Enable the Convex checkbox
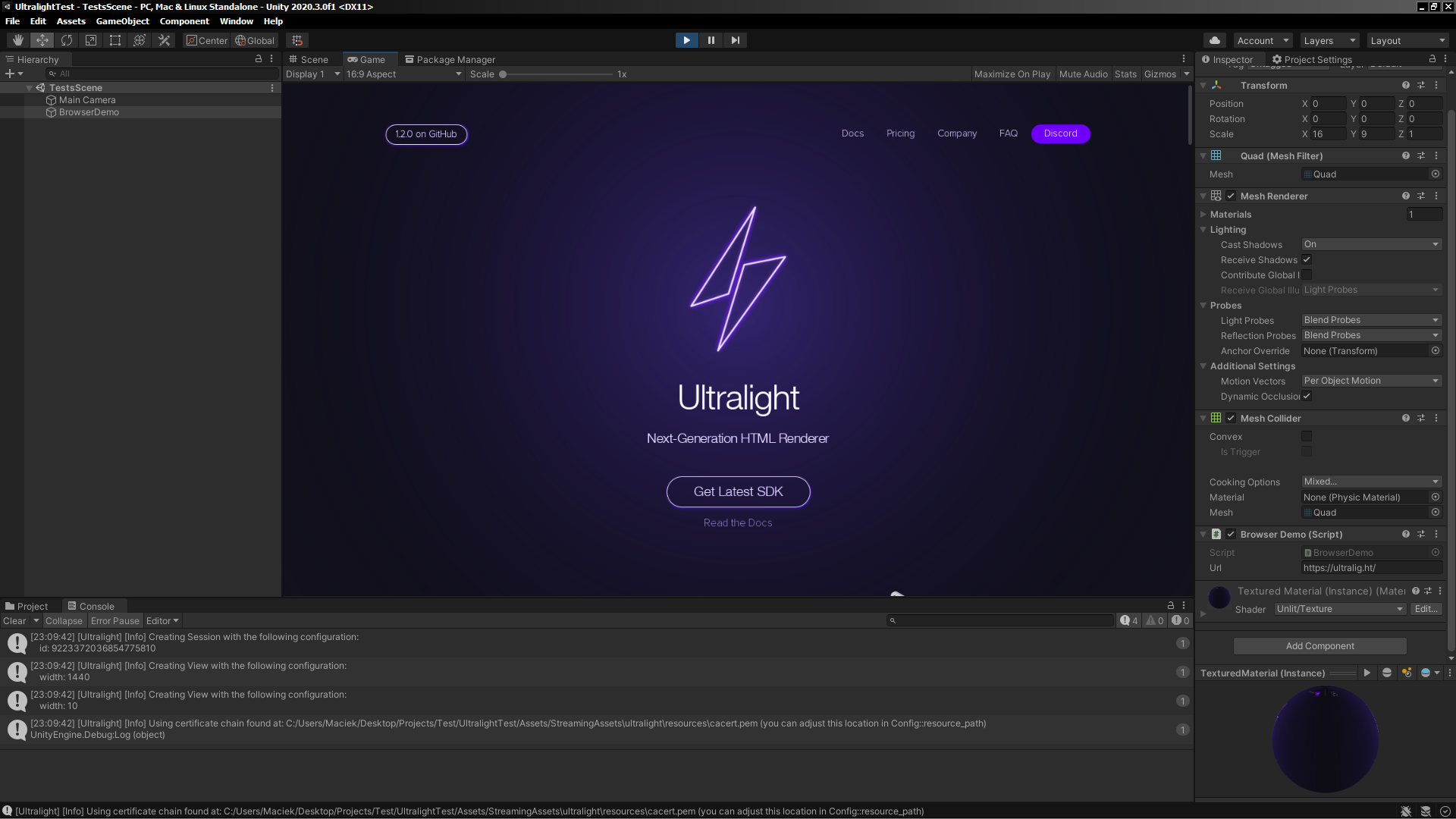1456x819 pixels. (1307, 436)
